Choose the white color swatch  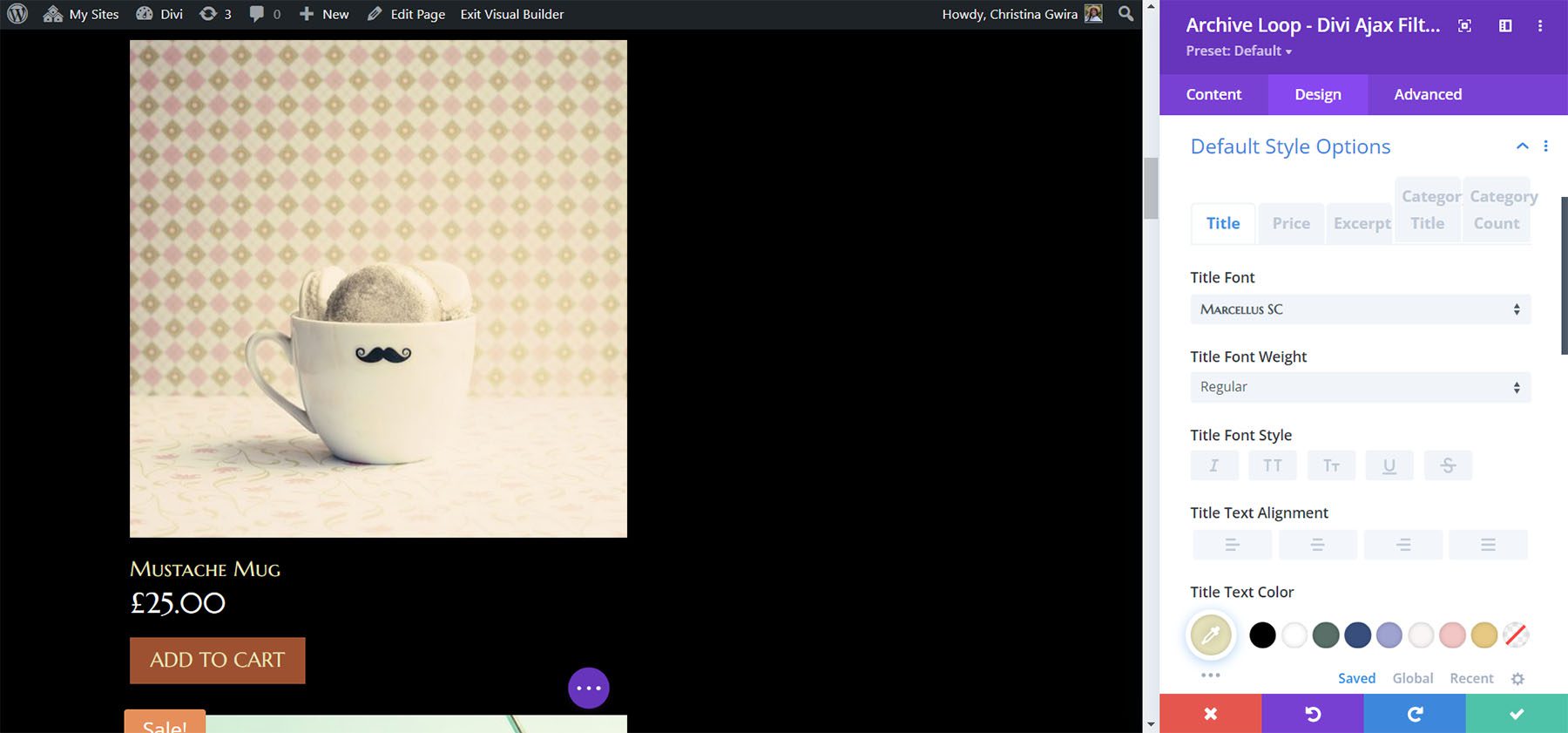pos(1294,635)
